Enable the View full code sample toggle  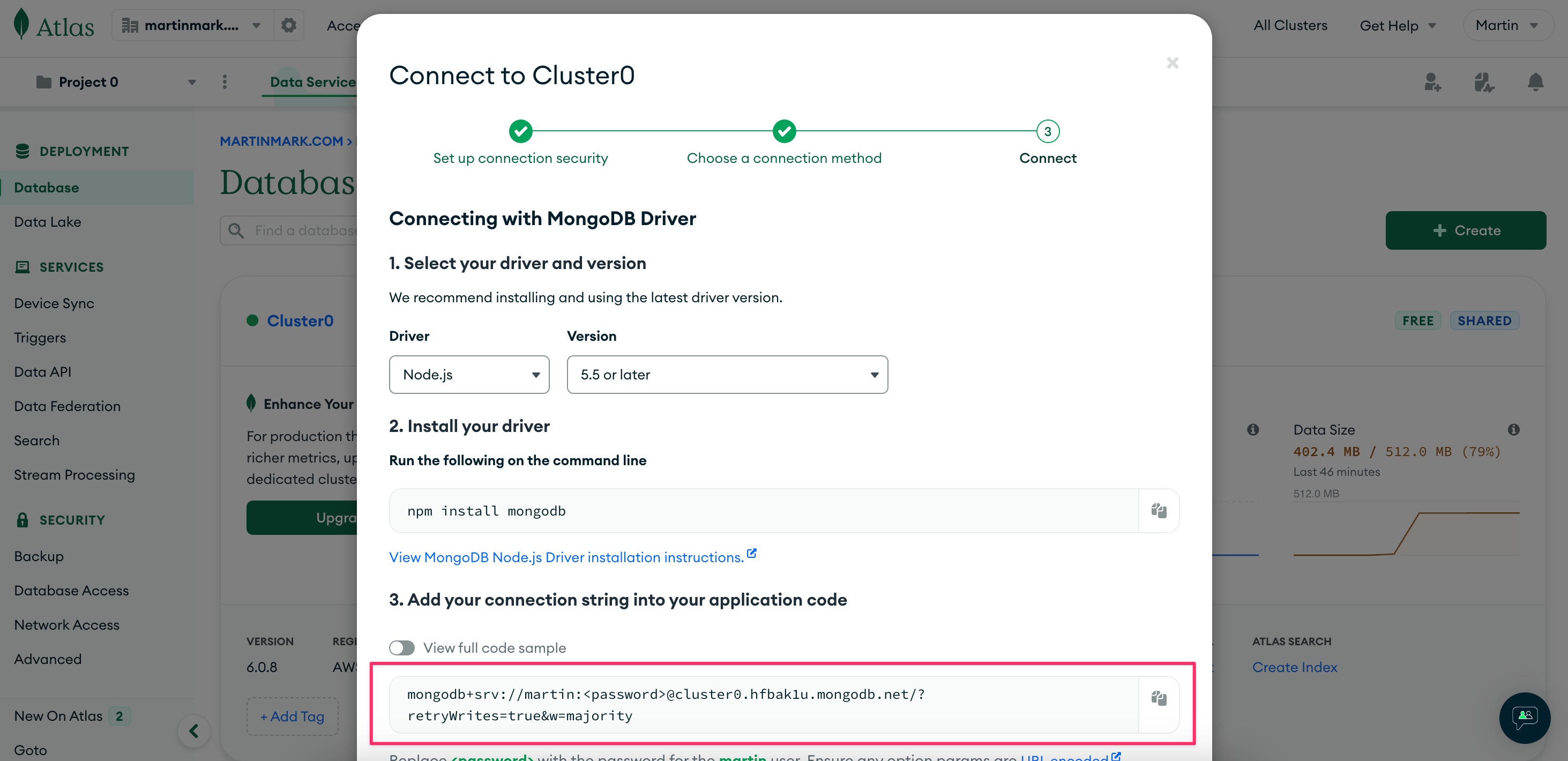[x=401, y=647]
